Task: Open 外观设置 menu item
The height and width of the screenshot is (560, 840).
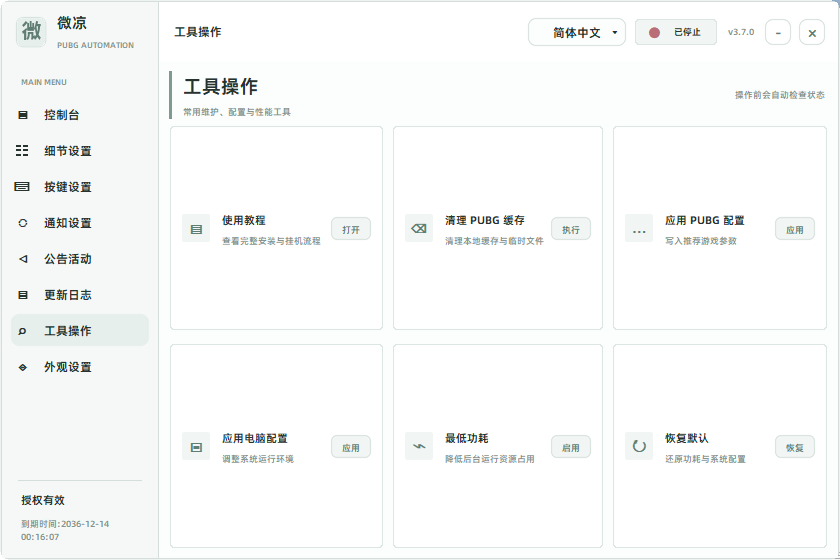Action: (80, 367)
